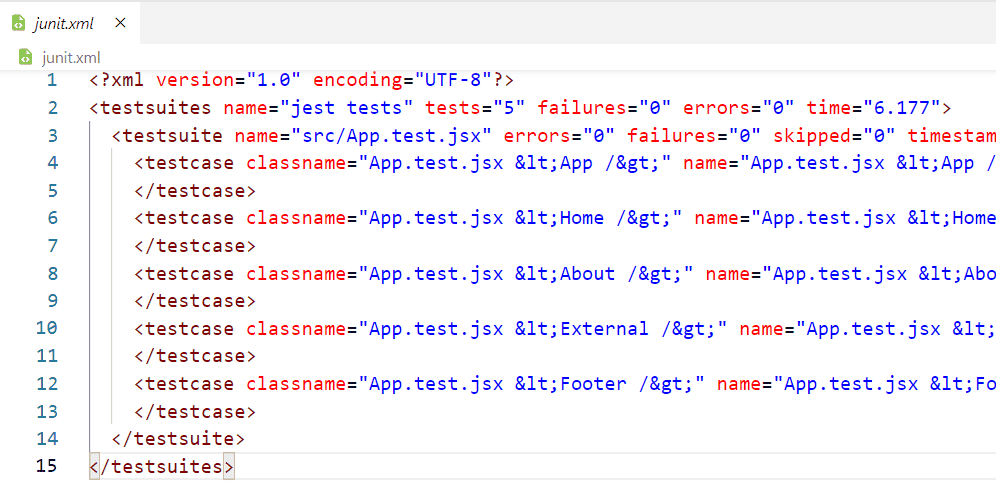
Task: Click the closing testcase tag on line 9
Action: coord(196,301)
